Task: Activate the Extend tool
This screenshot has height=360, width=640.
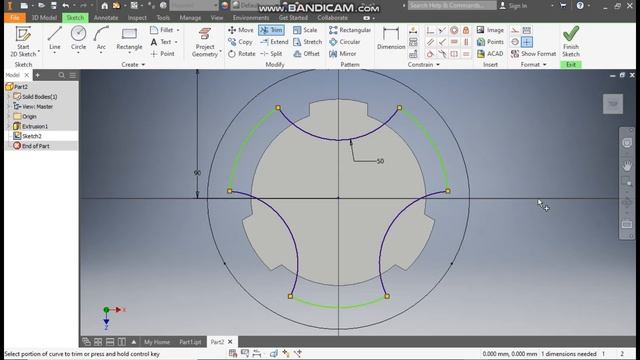Action: coord(274,42)
